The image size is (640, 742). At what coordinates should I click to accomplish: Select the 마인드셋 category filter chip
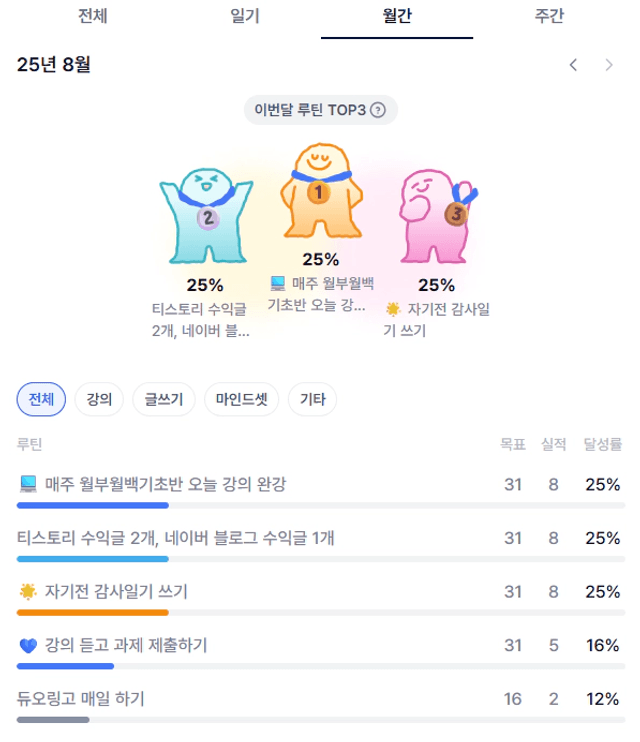click(241, 399)
